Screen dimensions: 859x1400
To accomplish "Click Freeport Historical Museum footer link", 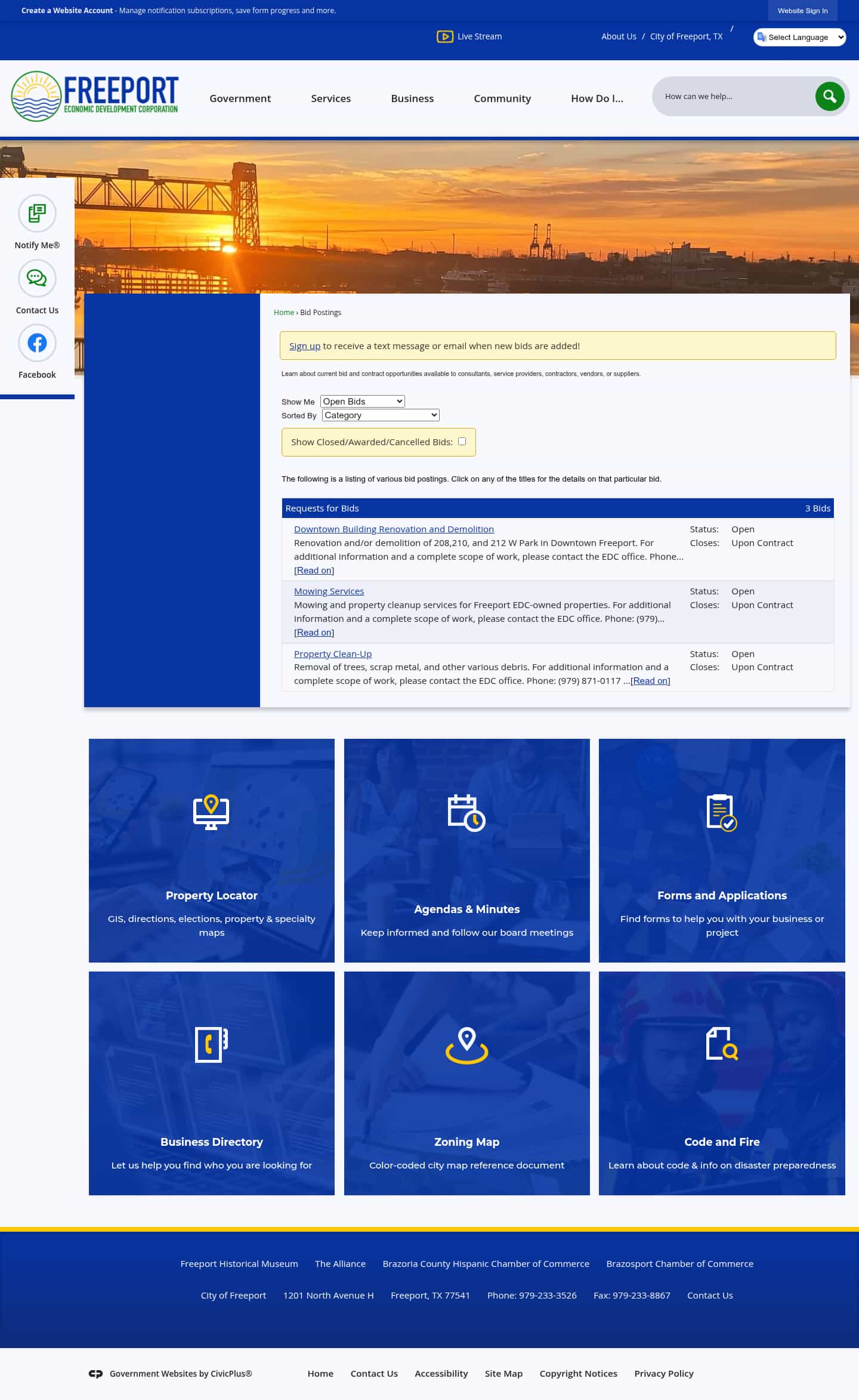I will click(239, 1263).
